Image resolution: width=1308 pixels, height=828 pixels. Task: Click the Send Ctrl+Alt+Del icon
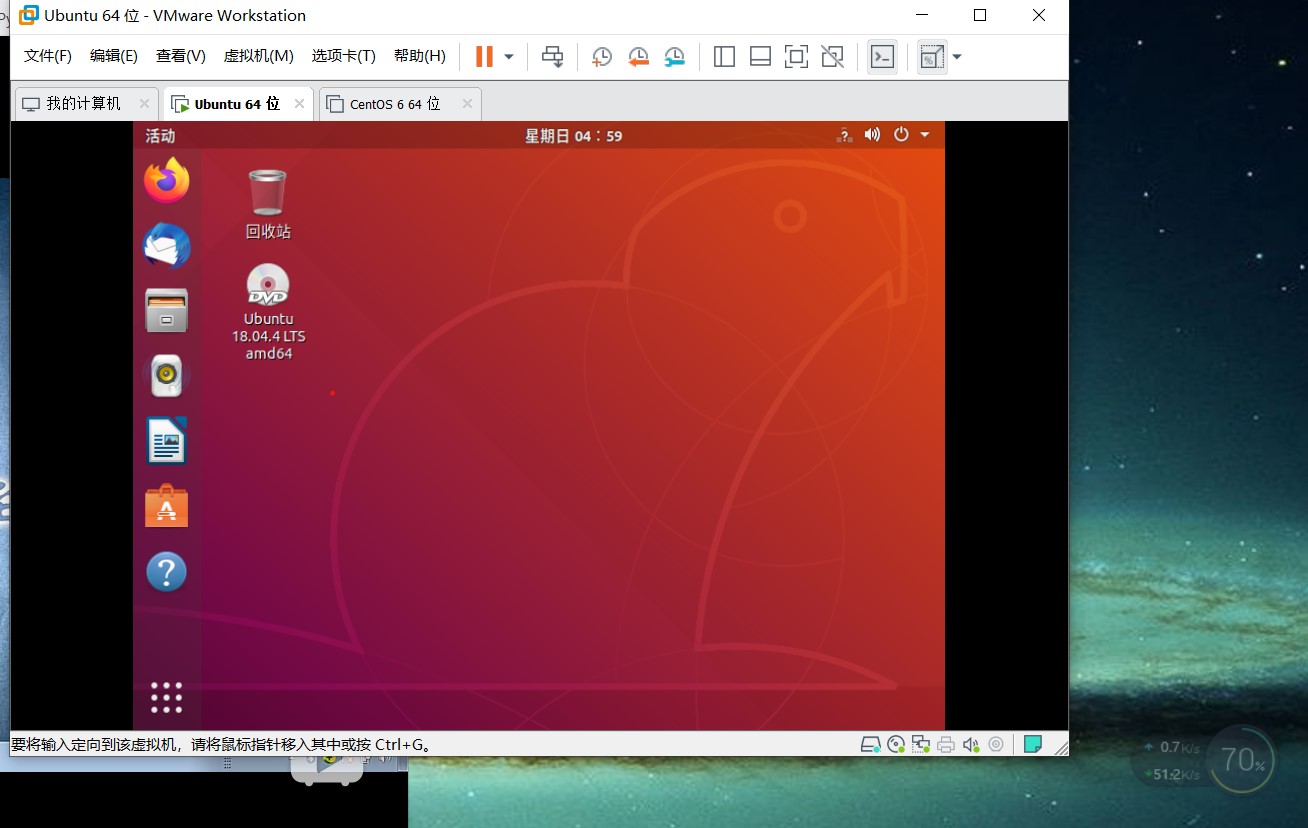pos(552,57)
